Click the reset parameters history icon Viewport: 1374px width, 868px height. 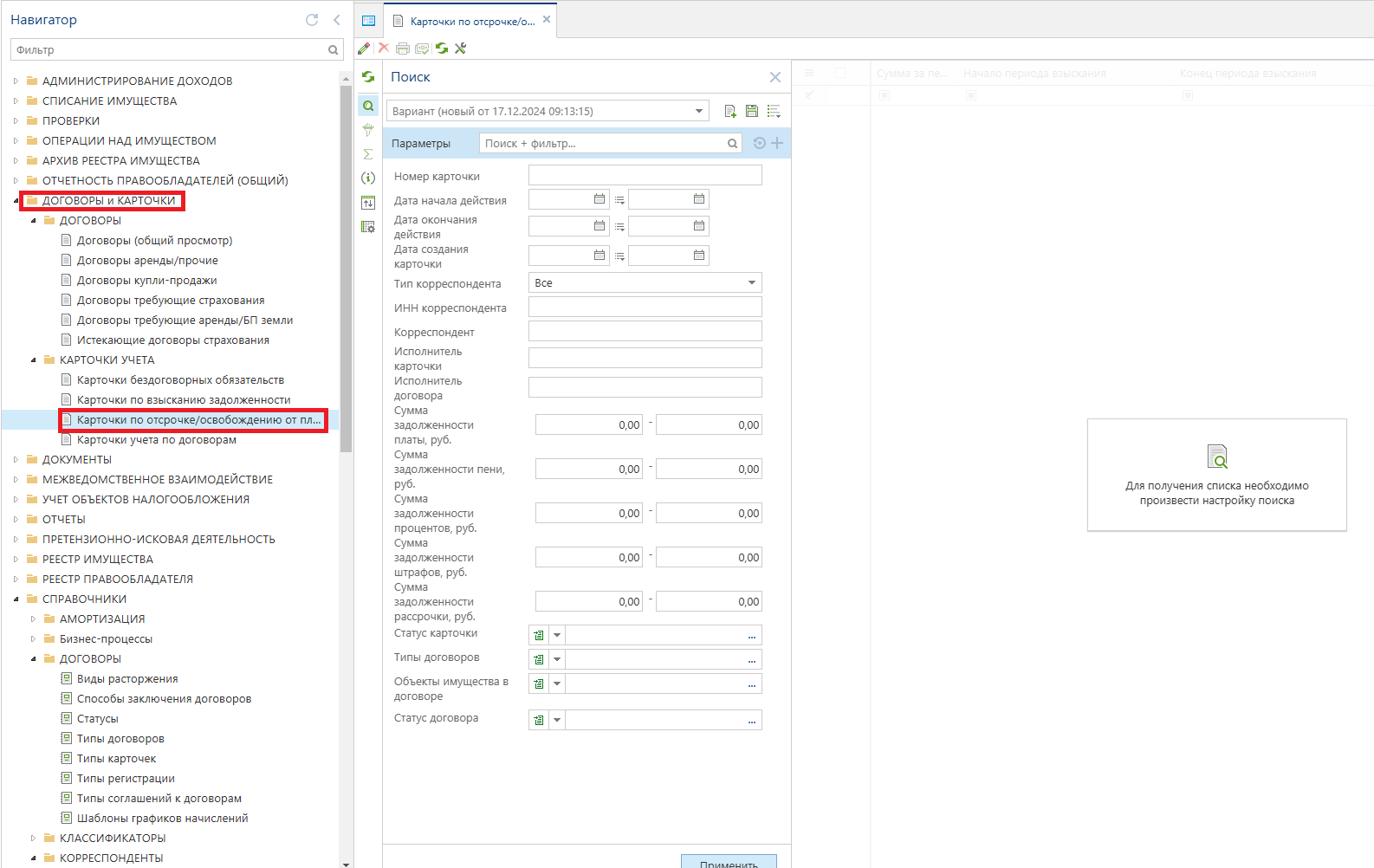760,143
